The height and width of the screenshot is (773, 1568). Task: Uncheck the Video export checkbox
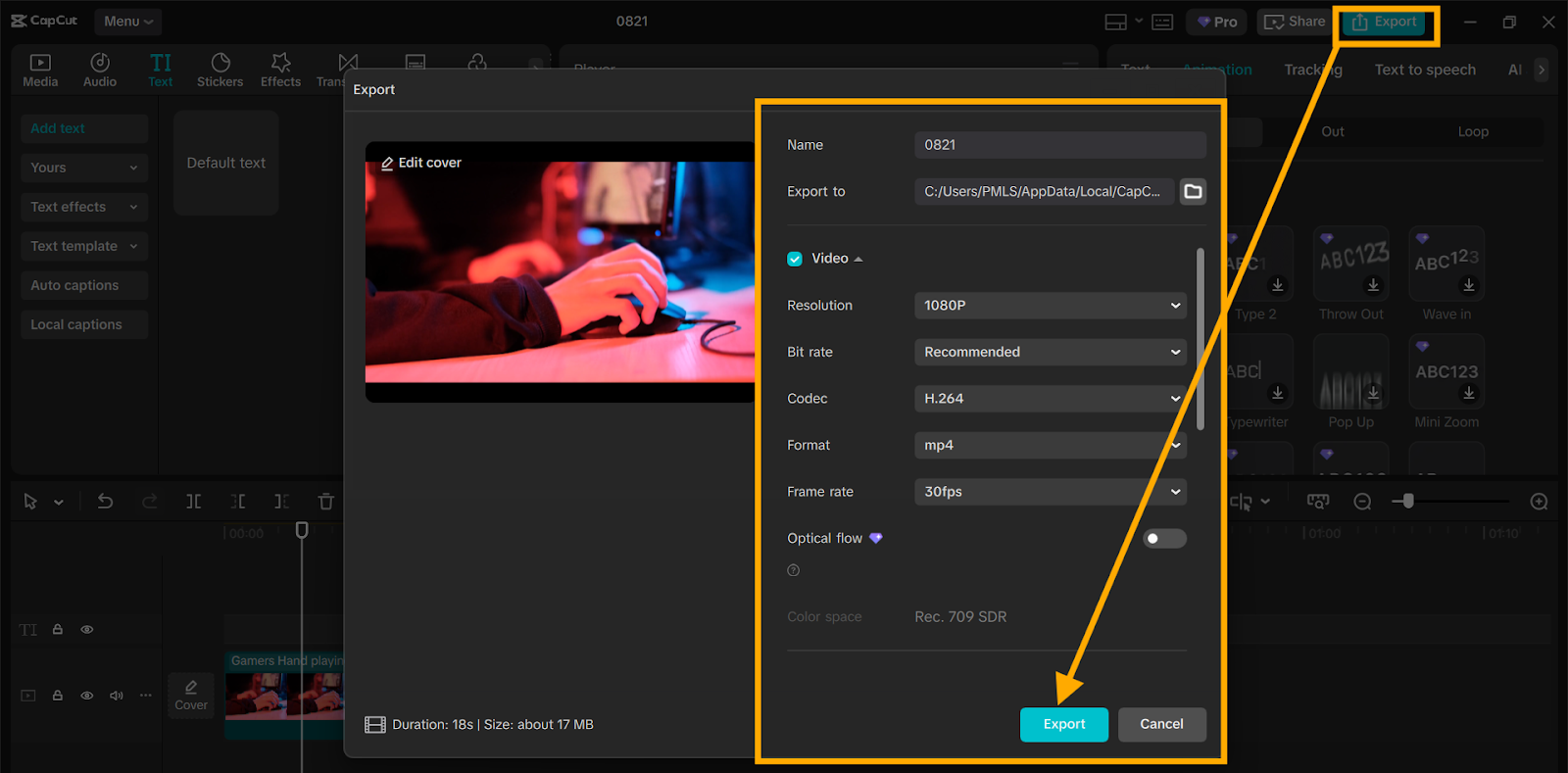point(795,259)
